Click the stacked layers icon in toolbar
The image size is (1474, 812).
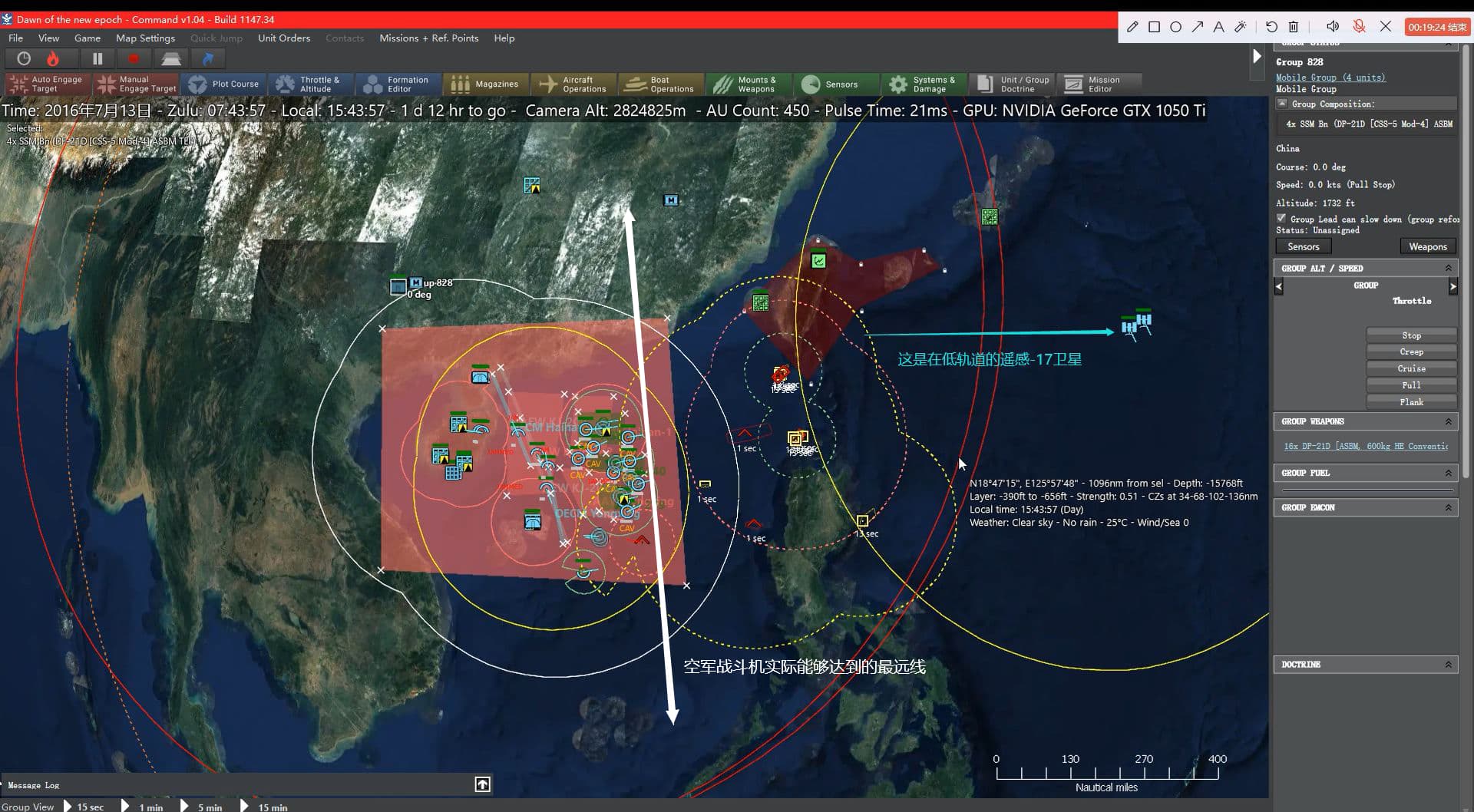[170, 58]
